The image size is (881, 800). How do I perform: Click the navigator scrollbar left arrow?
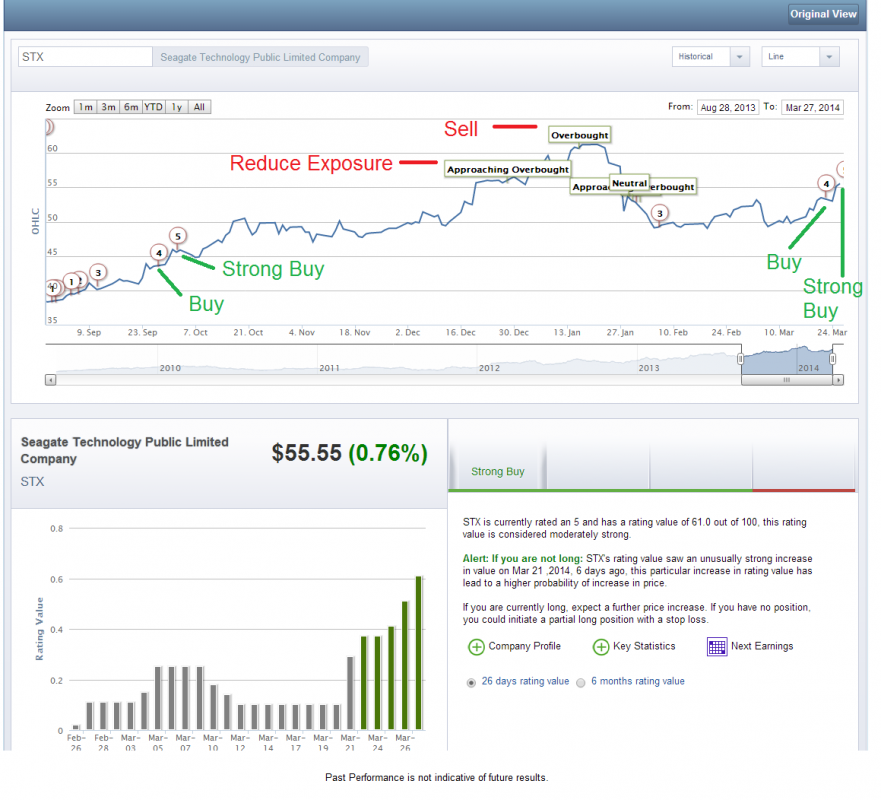tap(50, 380)
